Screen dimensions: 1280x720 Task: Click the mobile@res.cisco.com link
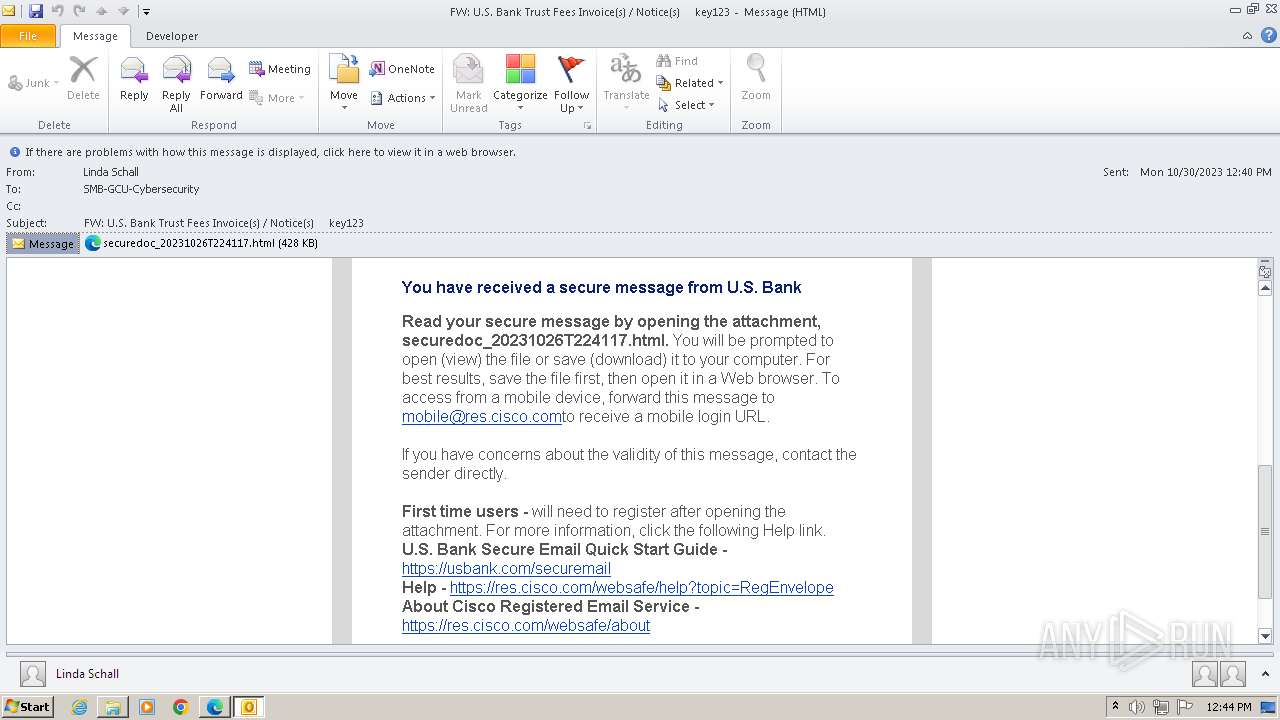(x=482, y=417)
